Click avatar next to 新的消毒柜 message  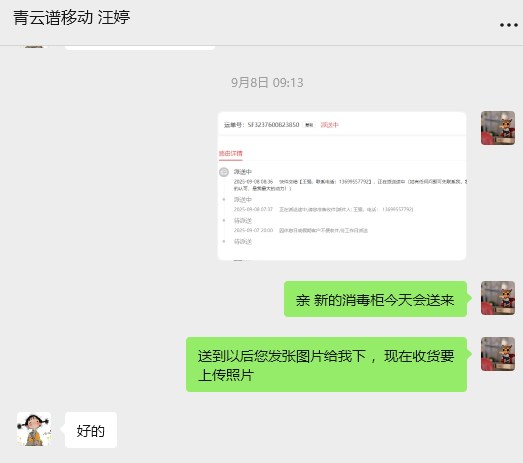(498, 298)
